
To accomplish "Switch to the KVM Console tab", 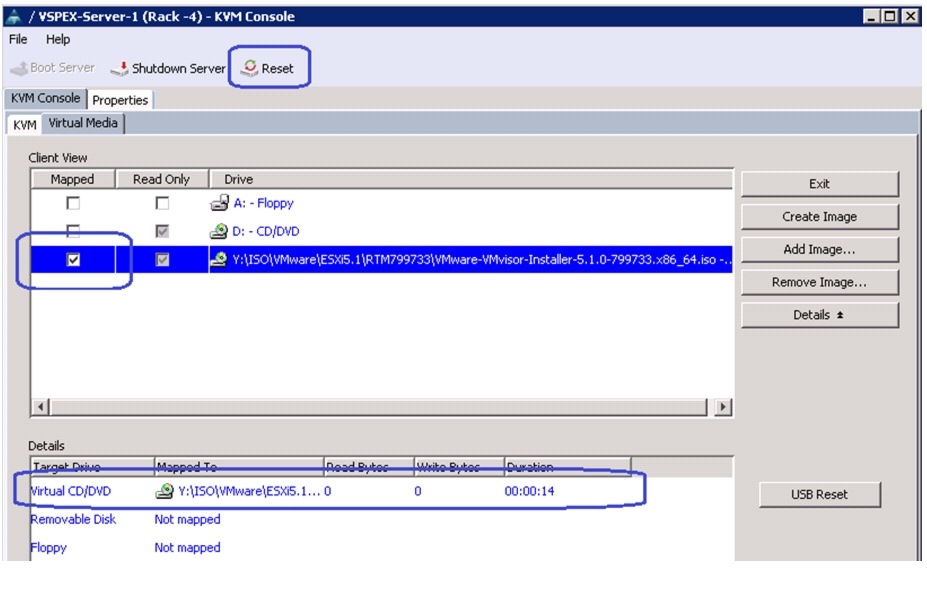I will (46, 98).
